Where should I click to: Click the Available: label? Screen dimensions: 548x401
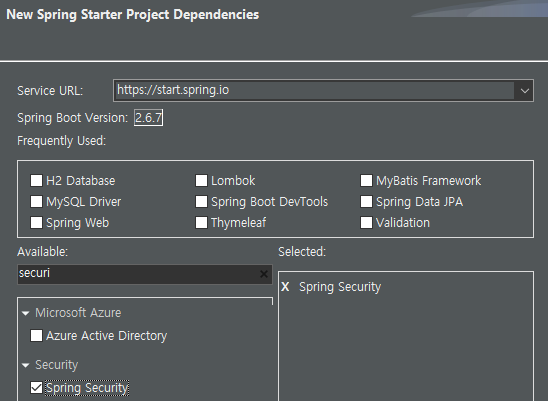tap(42, 252)
